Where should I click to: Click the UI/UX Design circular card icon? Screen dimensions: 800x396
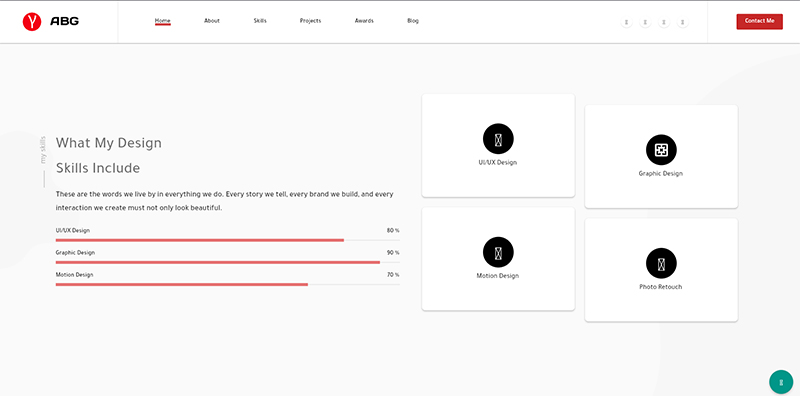click(498, 139)
